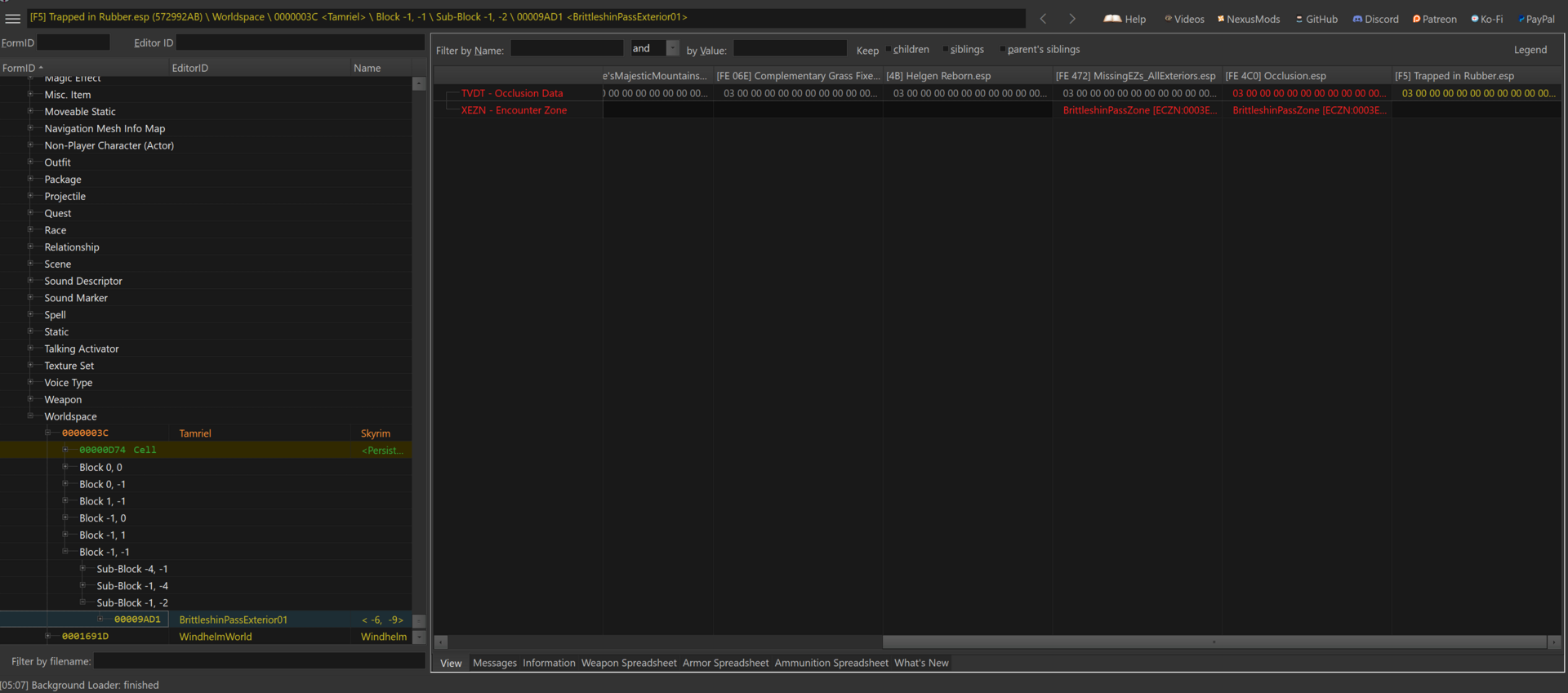Open Help from the top toolbar
The image size is (1568, 693).
pyautogui.click(x=1125, y=19)
